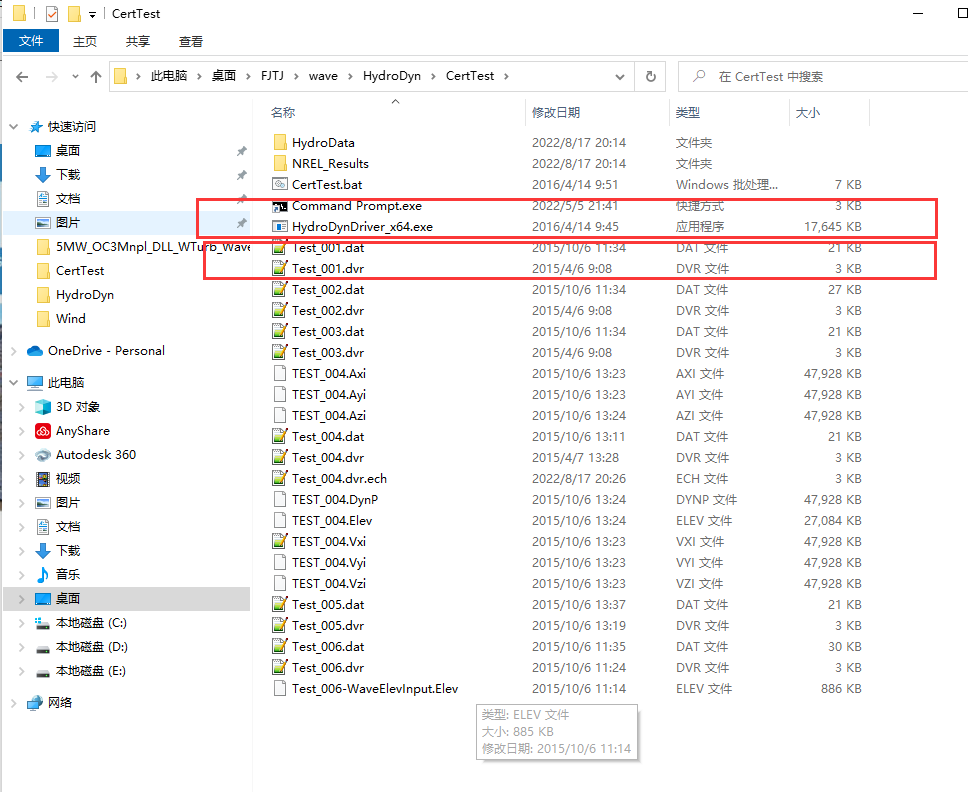
Task: Open the 共享 ribbon tab
Action: (x=138, y=41)
